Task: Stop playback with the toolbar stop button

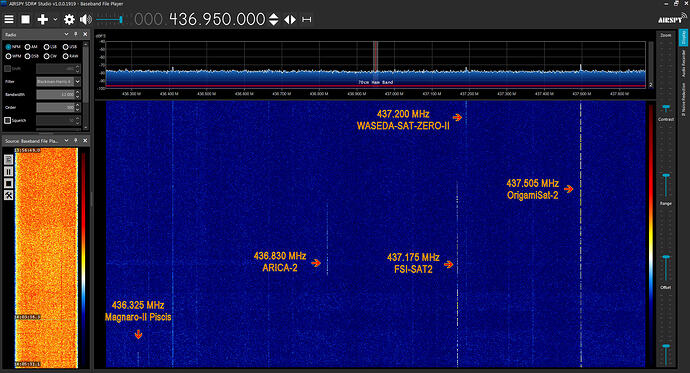Action: point(26,19)
